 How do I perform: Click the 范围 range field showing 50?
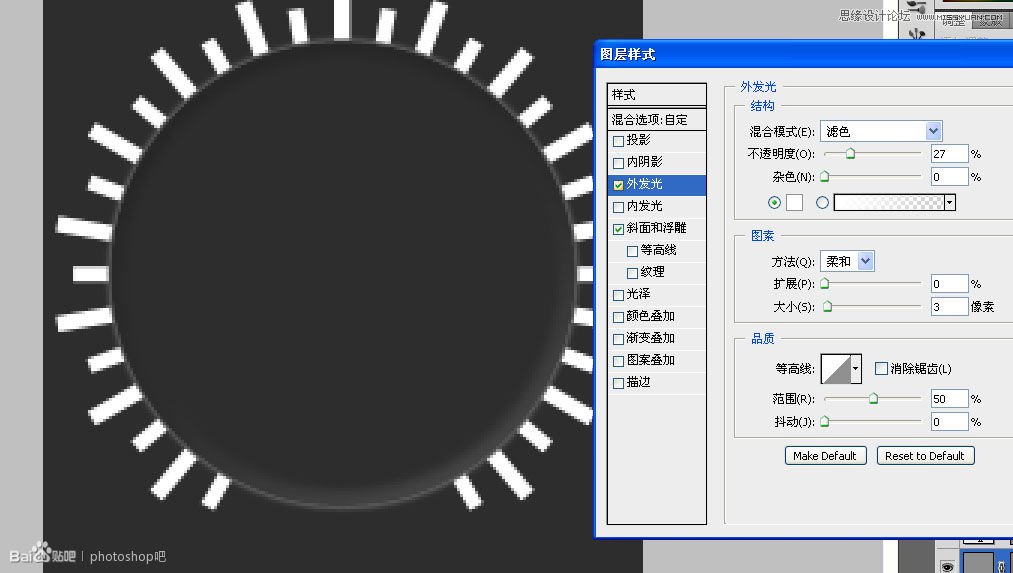pyautogui.click(x=950, y=399)
